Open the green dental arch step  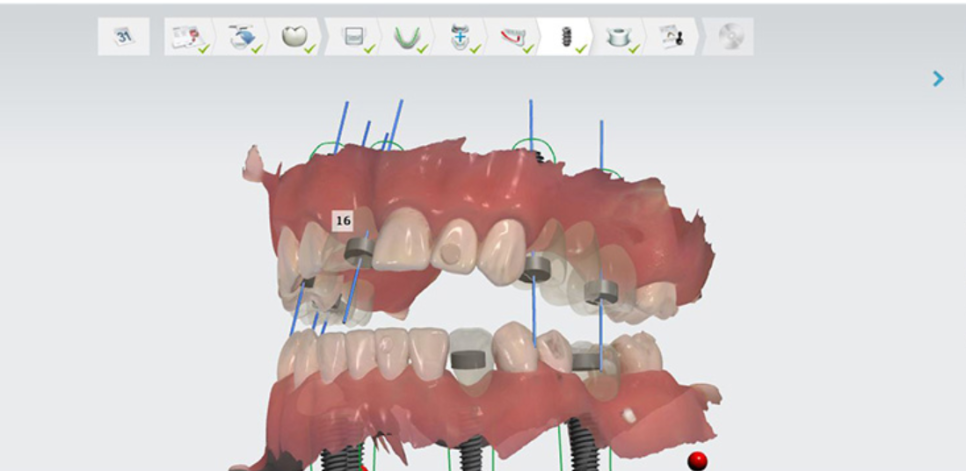coord(405,37)
